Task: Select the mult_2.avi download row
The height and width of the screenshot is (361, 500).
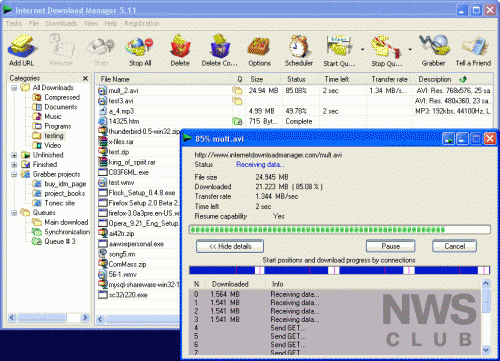Action: (295, 91)
